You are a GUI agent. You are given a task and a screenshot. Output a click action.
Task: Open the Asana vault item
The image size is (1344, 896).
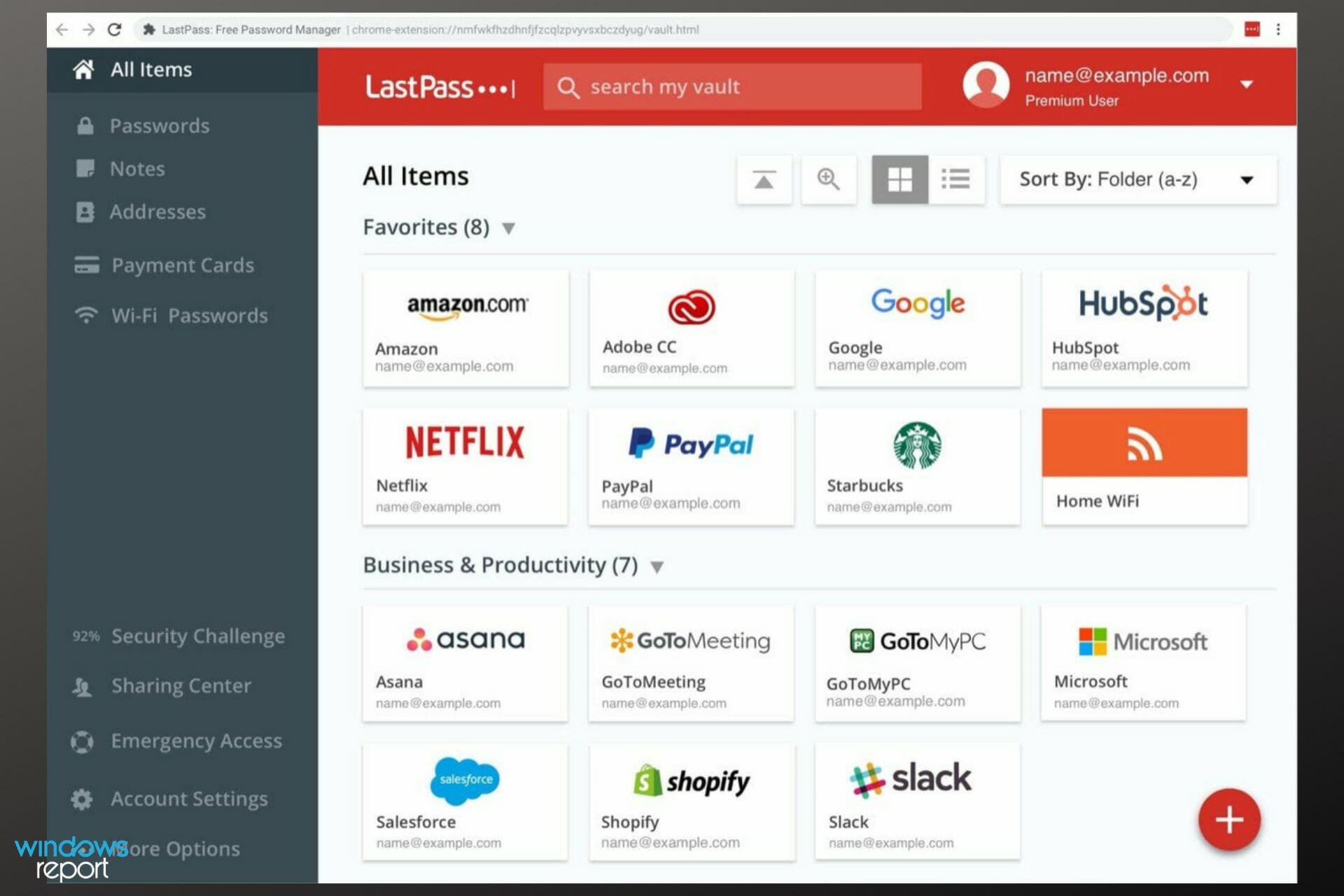pos(465,664)
